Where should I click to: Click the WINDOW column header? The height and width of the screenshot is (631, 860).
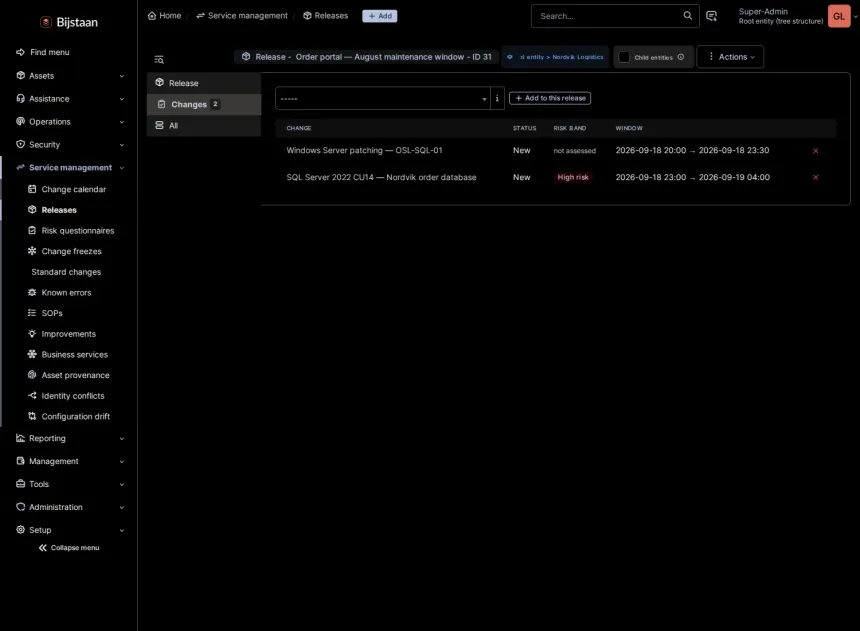[x=629, y=128]
